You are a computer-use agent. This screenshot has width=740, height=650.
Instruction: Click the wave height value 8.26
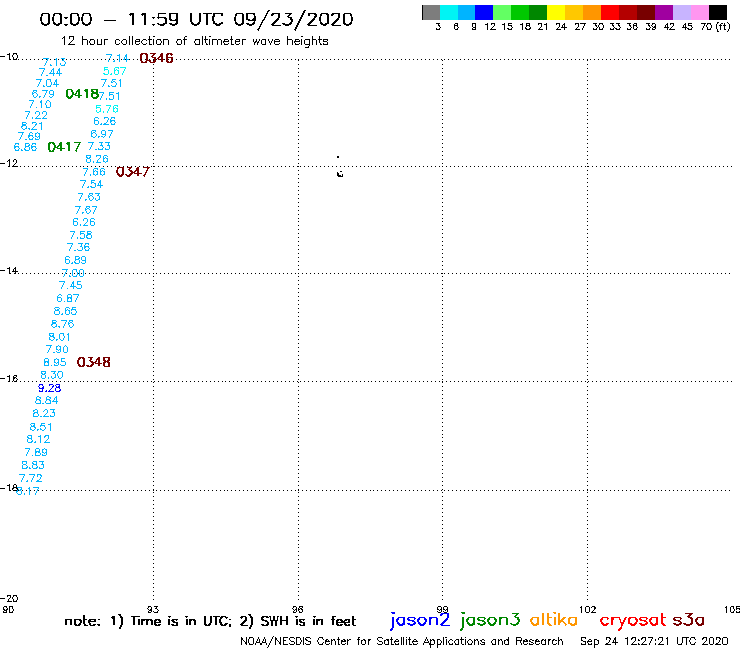coord(97,159)
